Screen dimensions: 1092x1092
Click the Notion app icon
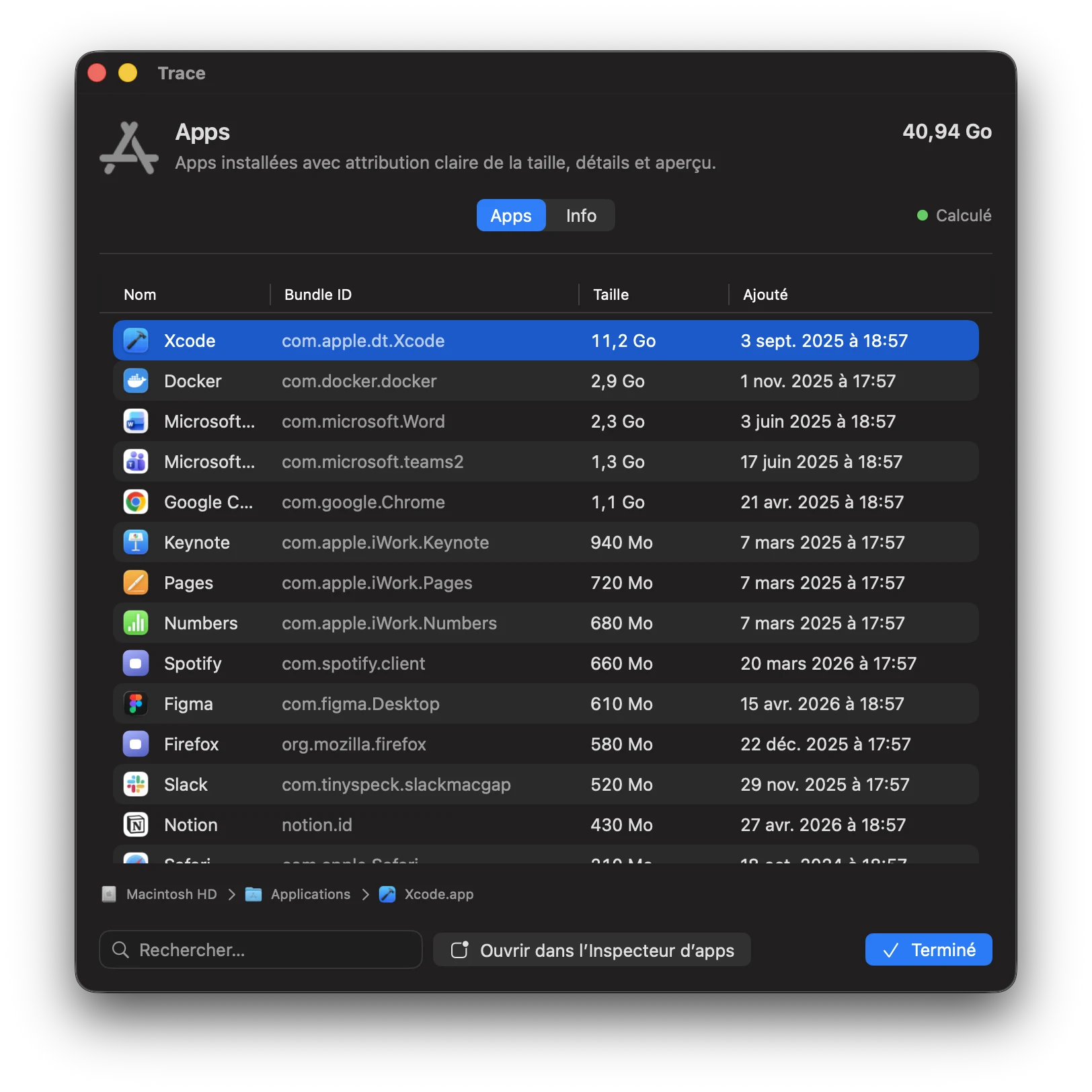click(x=136, y=825)
